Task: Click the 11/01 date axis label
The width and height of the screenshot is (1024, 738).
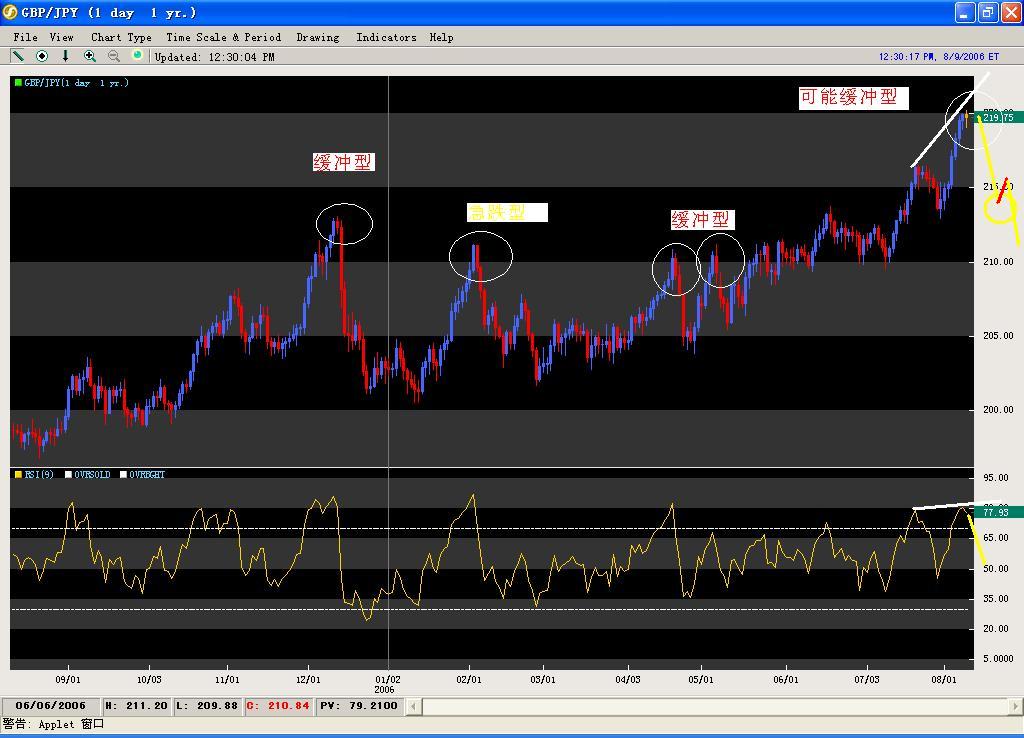Action: click(x=227, y=679)
